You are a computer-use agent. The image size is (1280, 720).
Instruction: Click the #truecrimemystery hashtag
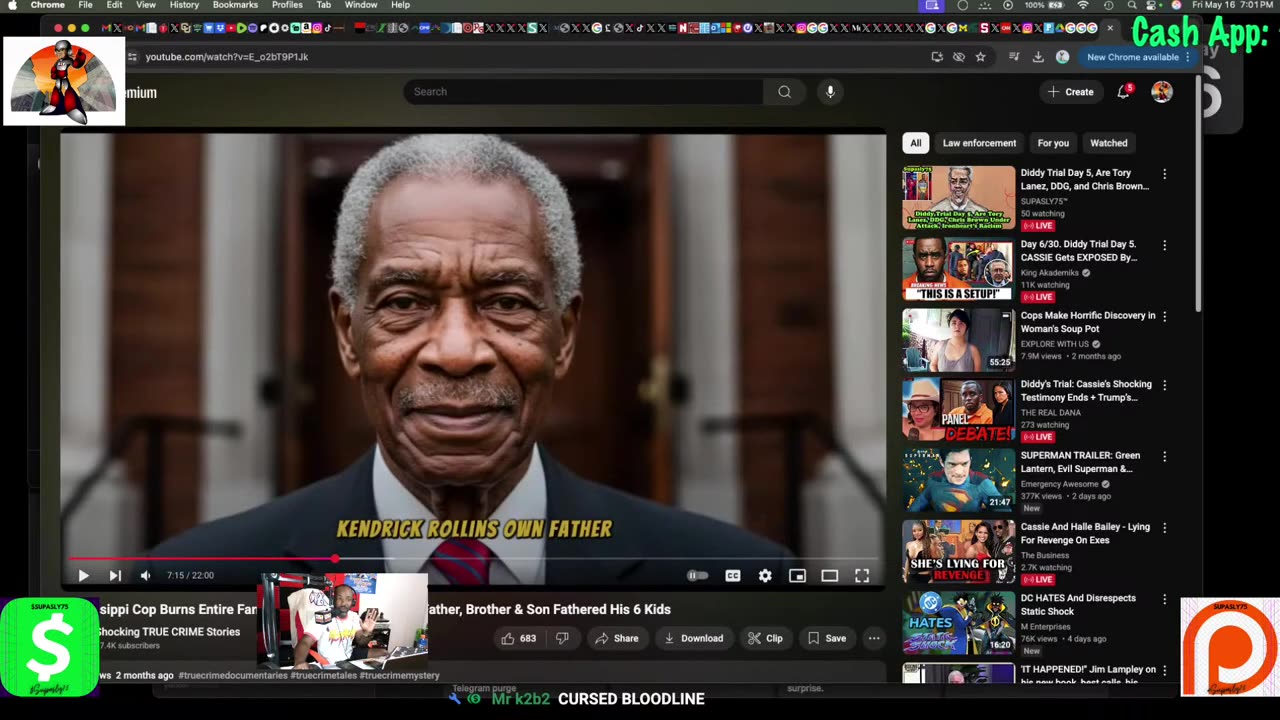399,676
